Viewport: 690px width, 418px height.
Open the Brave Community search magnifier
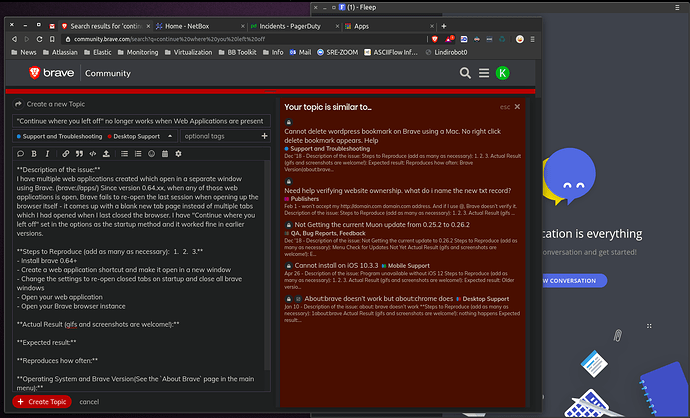pyautogui.click(x=465, y=73)
